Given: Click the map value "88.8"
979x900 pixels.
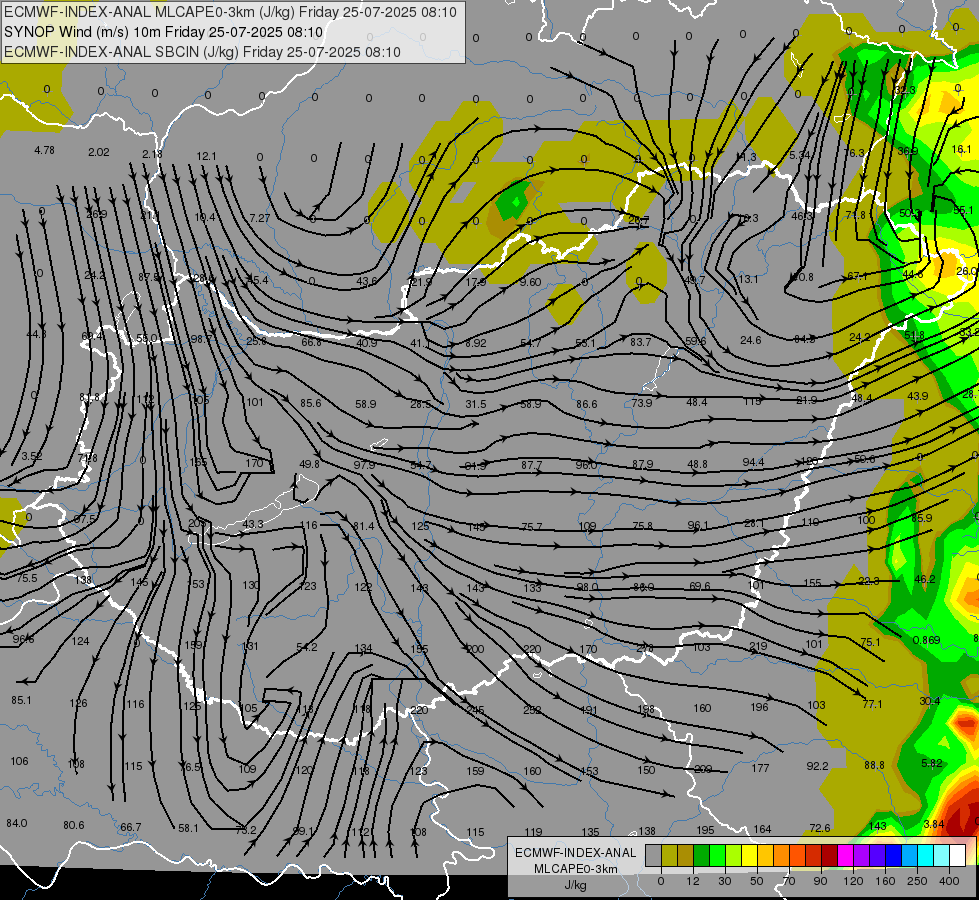Looking at the screenshot, I should coord(874,765).
